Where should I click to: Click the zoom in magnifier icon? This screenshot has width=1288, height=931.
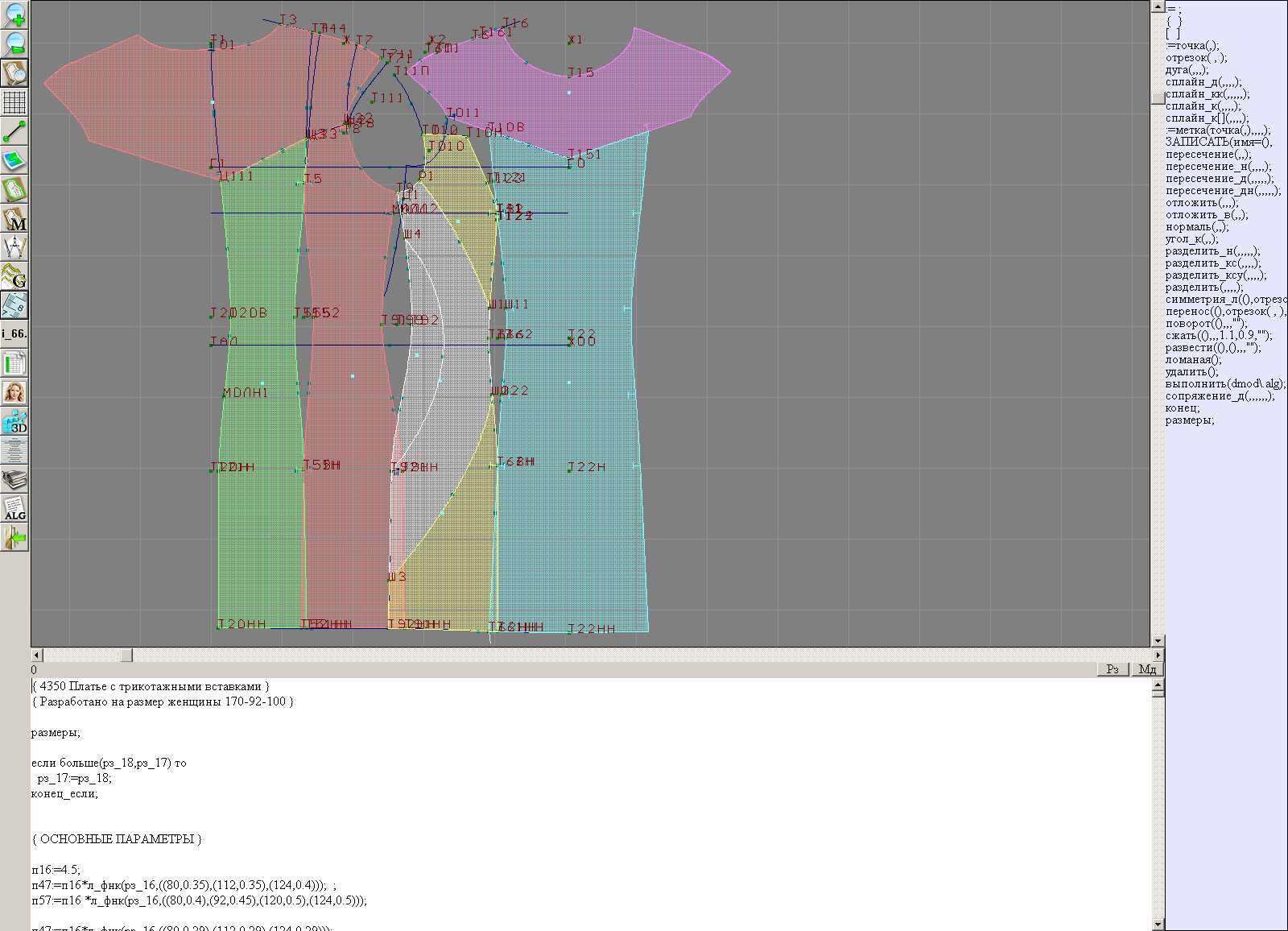[x=14, y=14]
